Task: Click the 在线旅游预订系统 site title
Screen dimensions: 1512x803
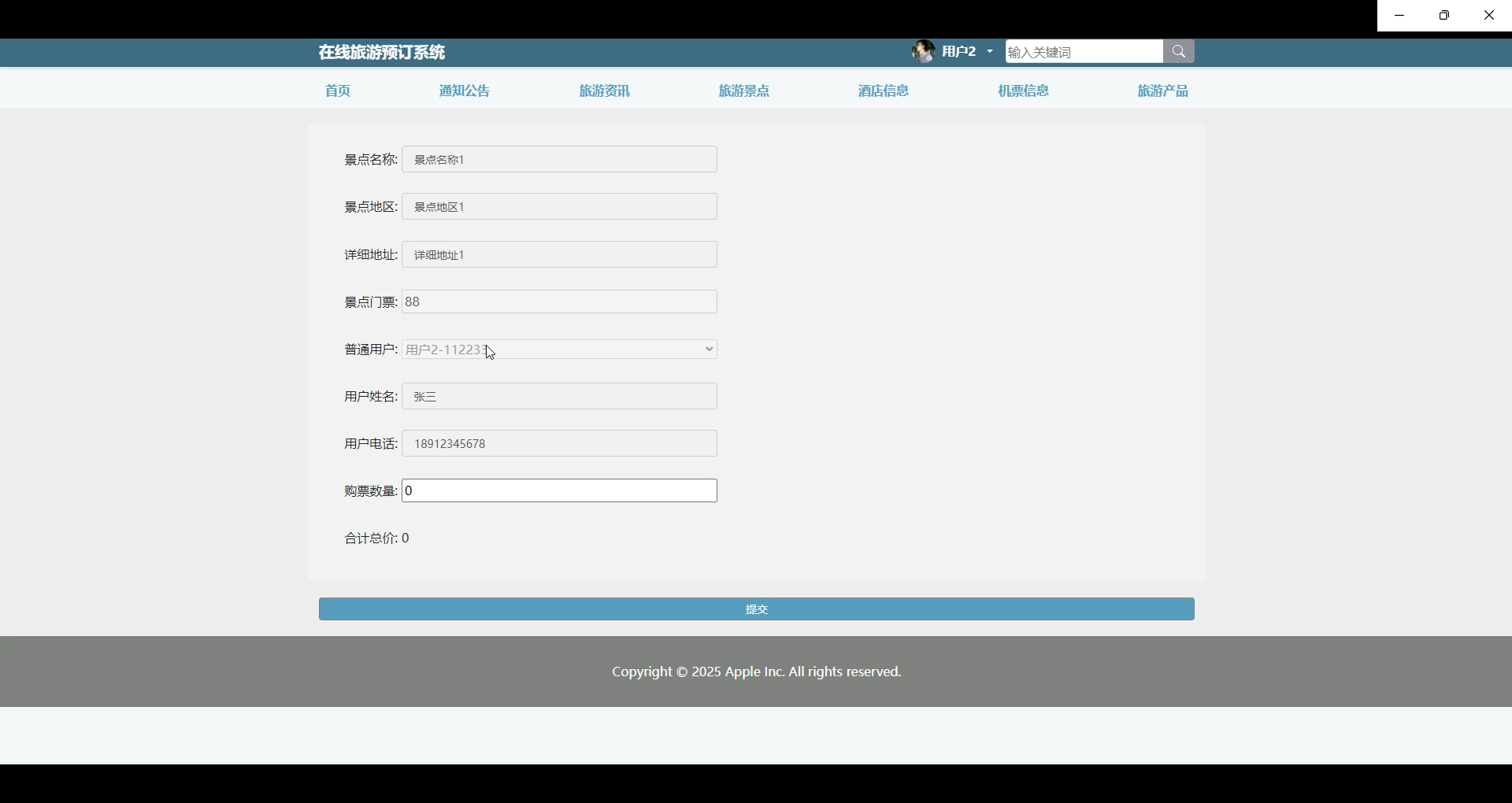Action: point(382,53)
